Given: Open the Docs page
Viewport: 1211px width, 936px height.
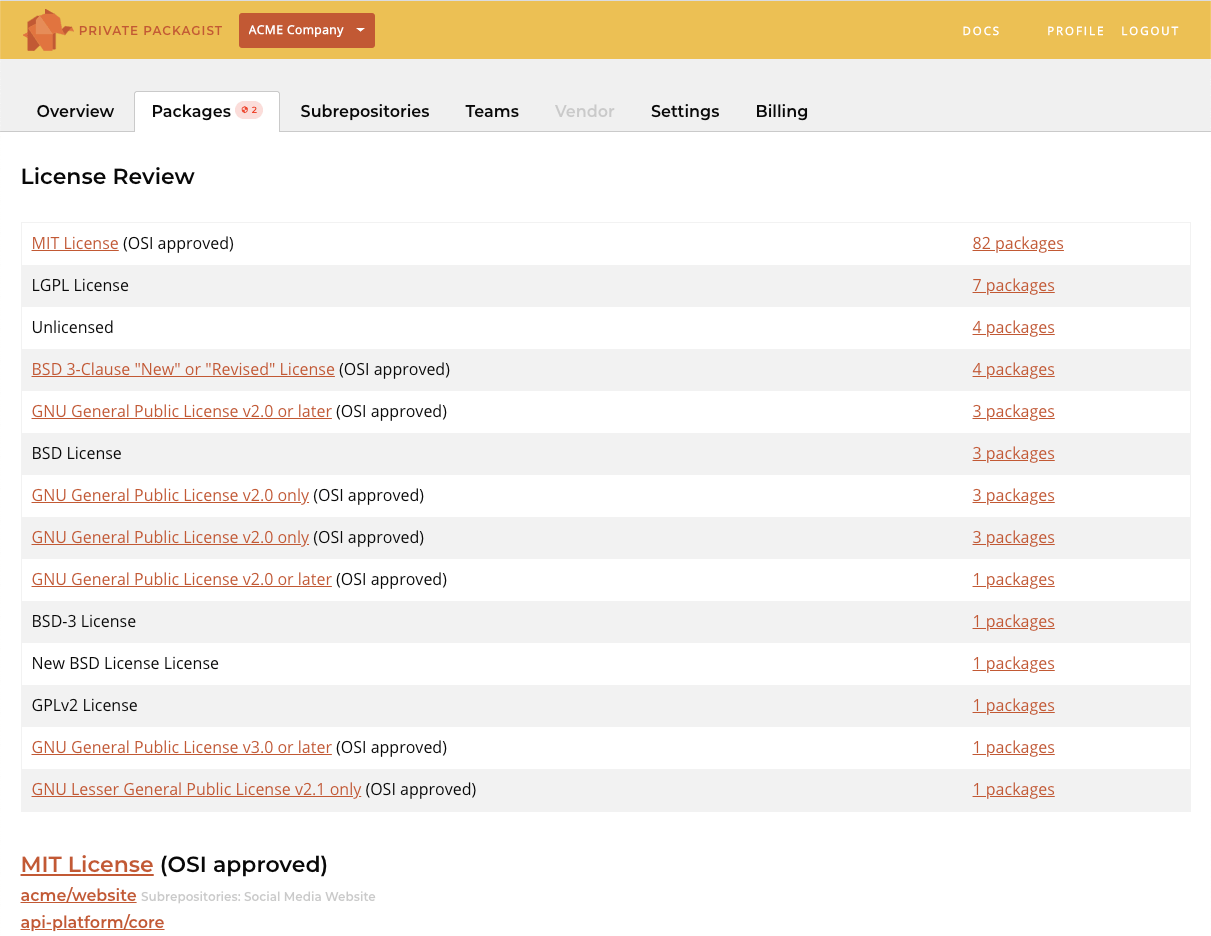Looking at the screenshot, I should (x=980, y=31).
